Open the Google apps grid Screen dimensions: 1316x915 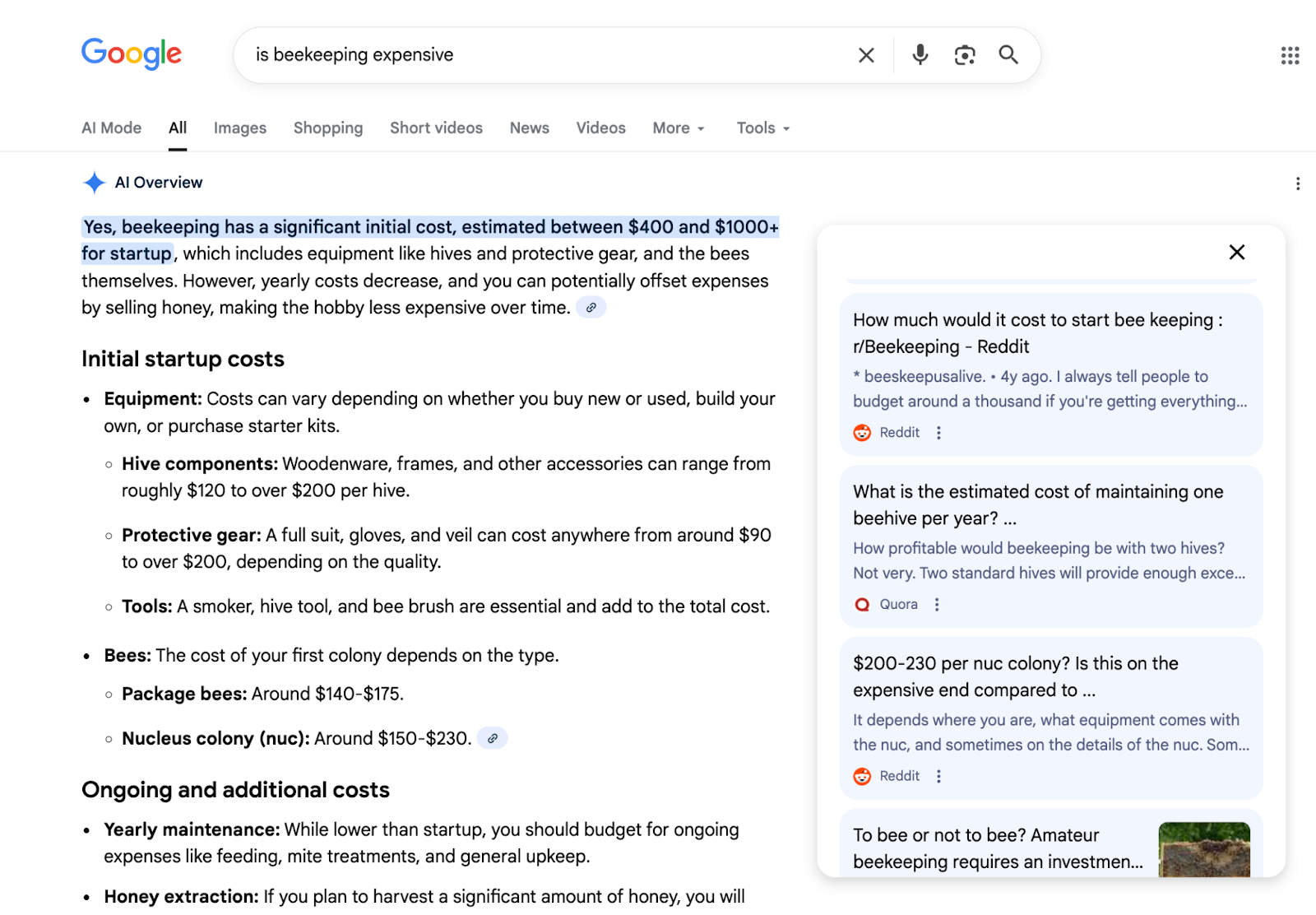point(1290,55)
